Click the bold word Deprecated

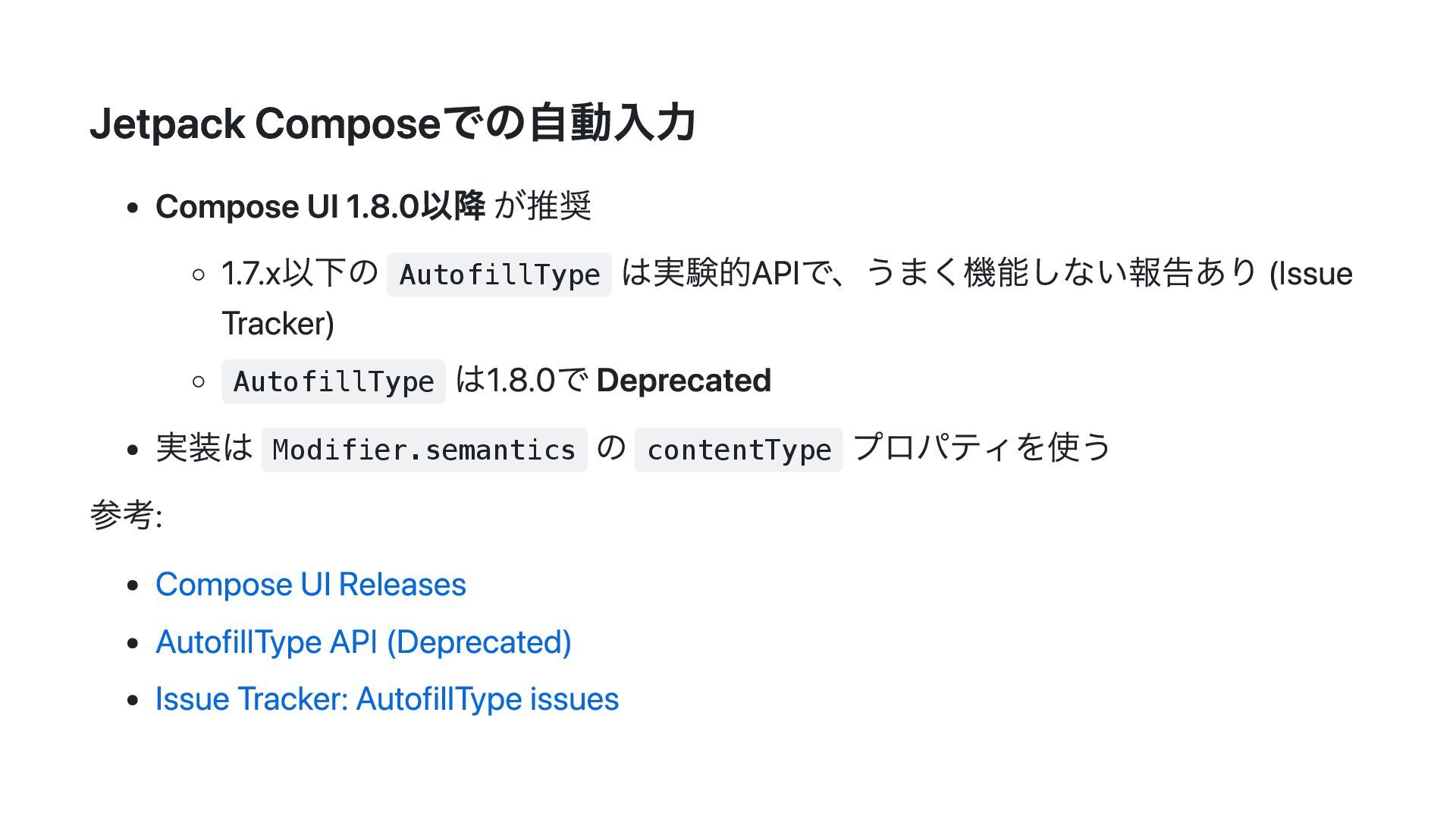[x=683, y=381]
